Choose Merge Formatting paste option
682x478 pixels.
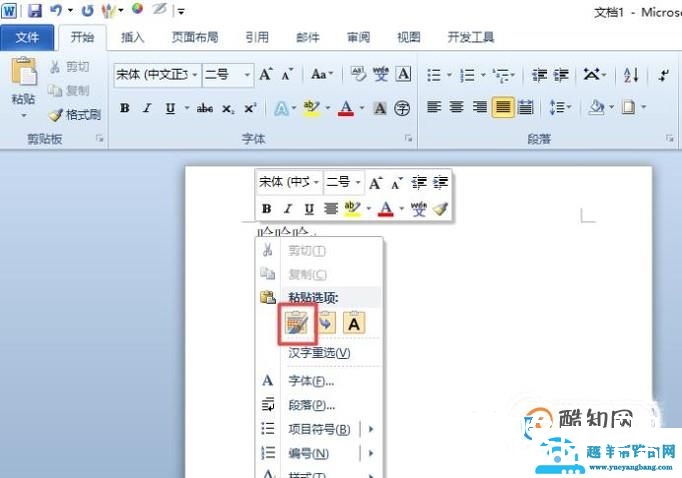click(326, 324)
